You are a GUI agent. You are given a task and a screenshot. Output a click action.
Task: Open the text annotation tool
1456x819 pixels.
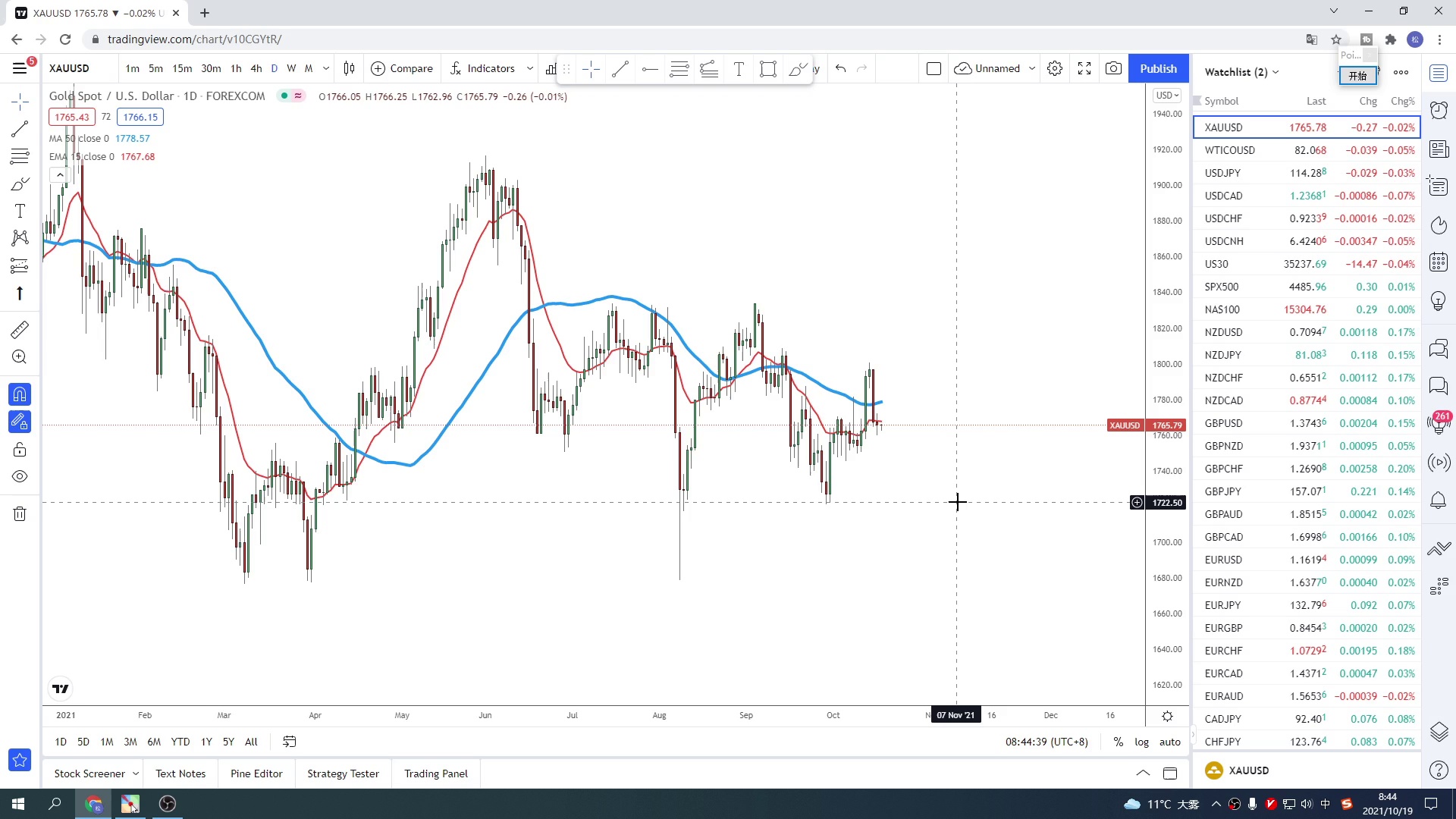click(20, 211)
